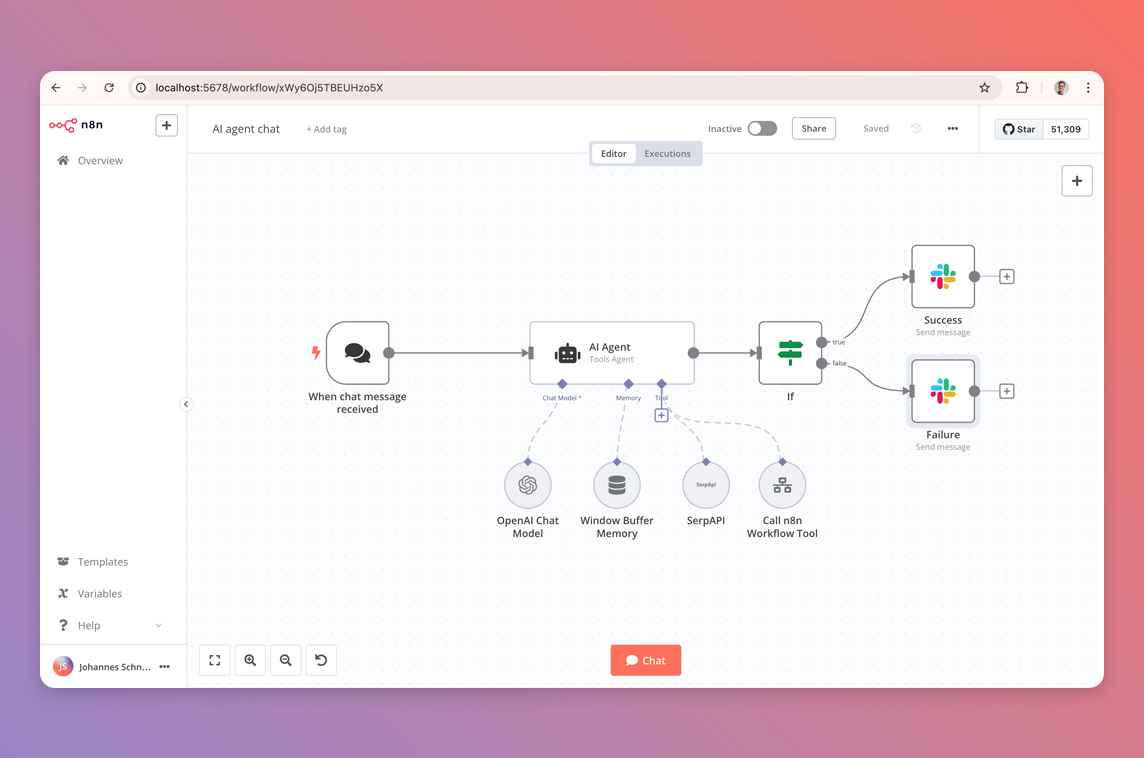Viewport: 1144px width, 758px height.
Task: Click the Share button
Action: point(813,128)
